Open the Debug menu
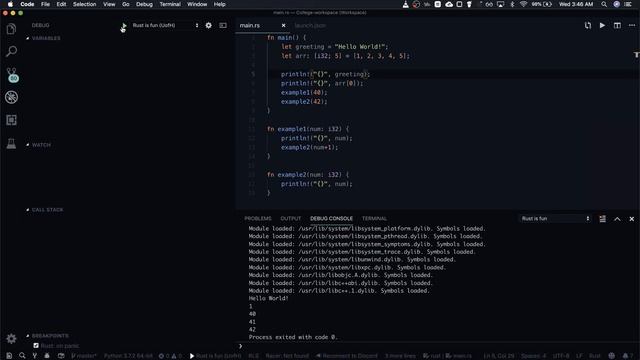This screenshot has width=640, height=360. [x=144, y=4]
